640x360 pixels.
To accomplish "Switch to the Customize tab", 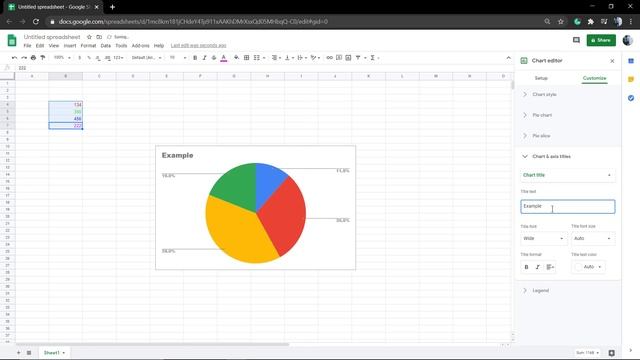I will click(594, 78).
